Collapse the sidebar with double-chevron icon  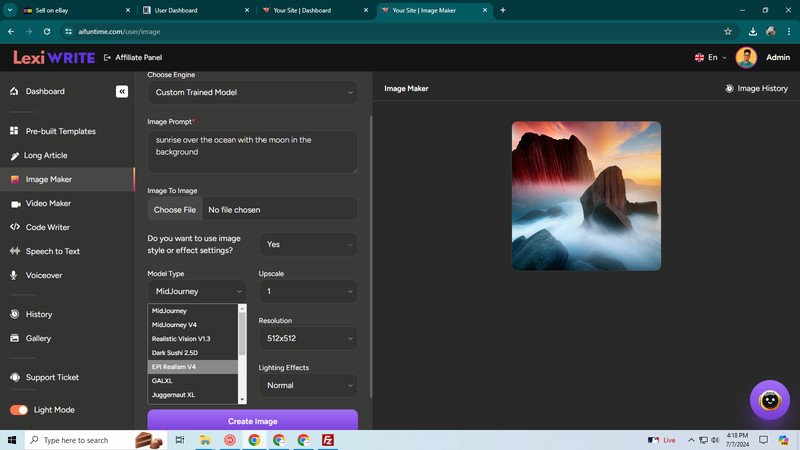121,91
